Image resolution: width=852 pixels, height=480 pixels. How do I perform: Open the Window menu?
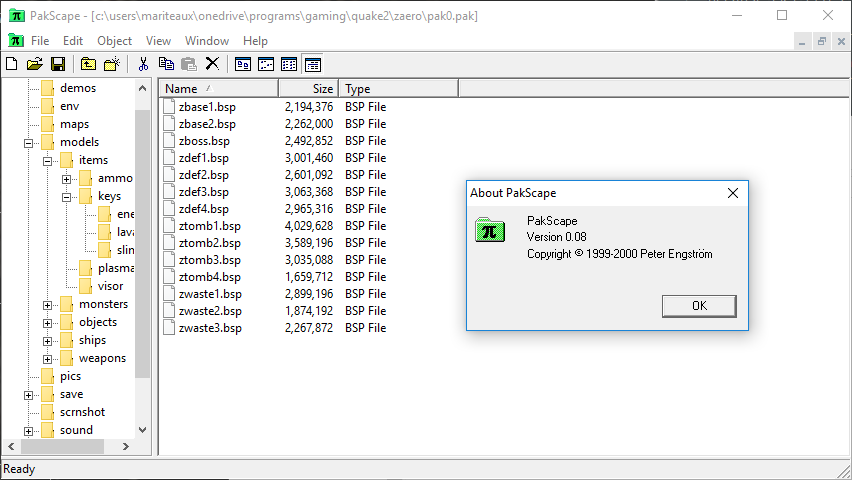(x=206, y=41)
